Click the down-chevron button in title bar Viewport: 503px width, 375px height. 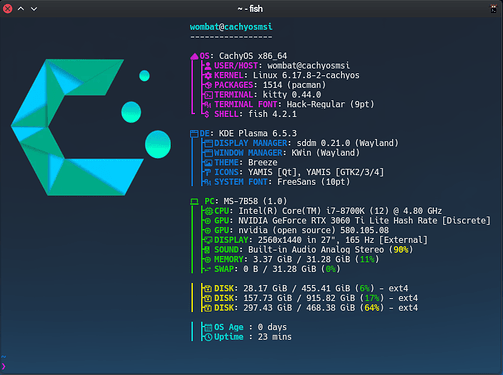[x=34, y=9]
